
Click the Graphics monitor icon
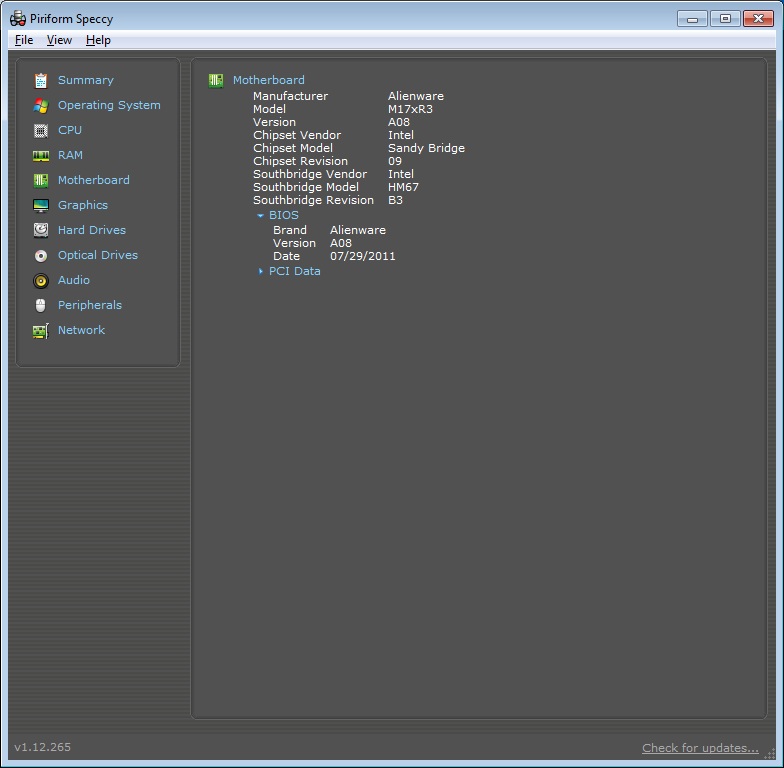40,206
